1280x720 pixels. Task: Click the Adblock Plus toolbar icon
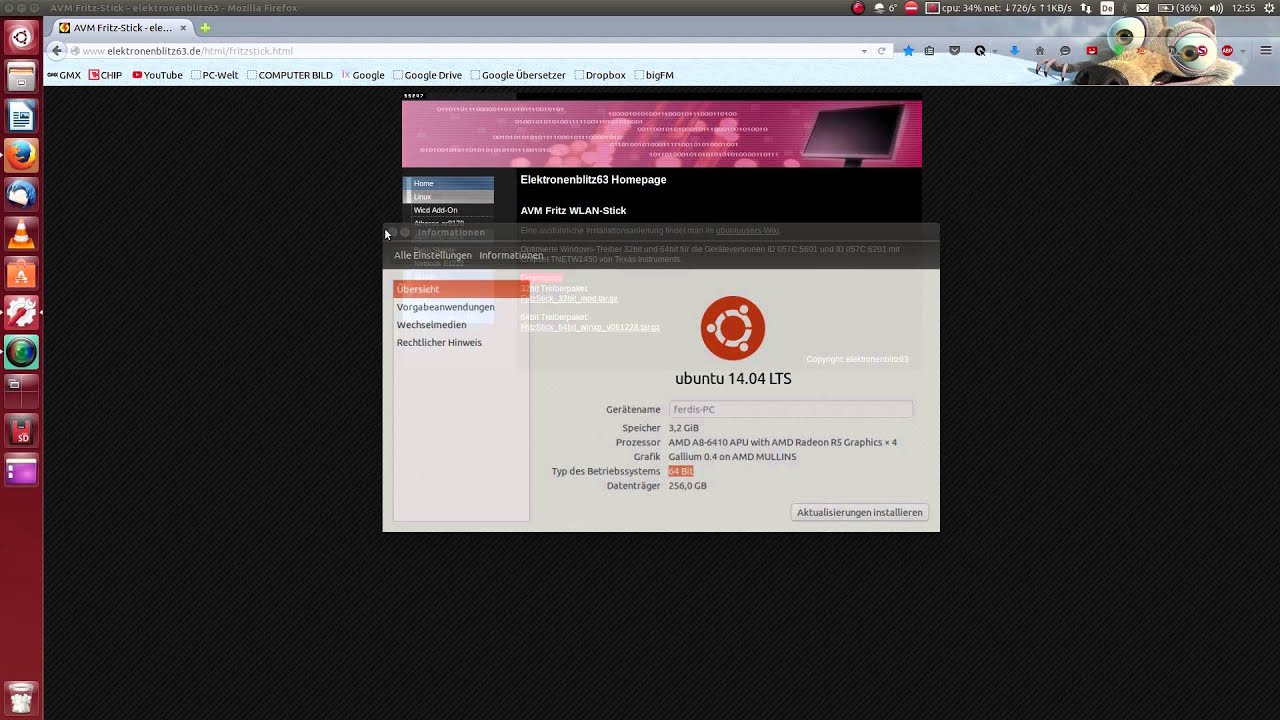click(1228, 51)
